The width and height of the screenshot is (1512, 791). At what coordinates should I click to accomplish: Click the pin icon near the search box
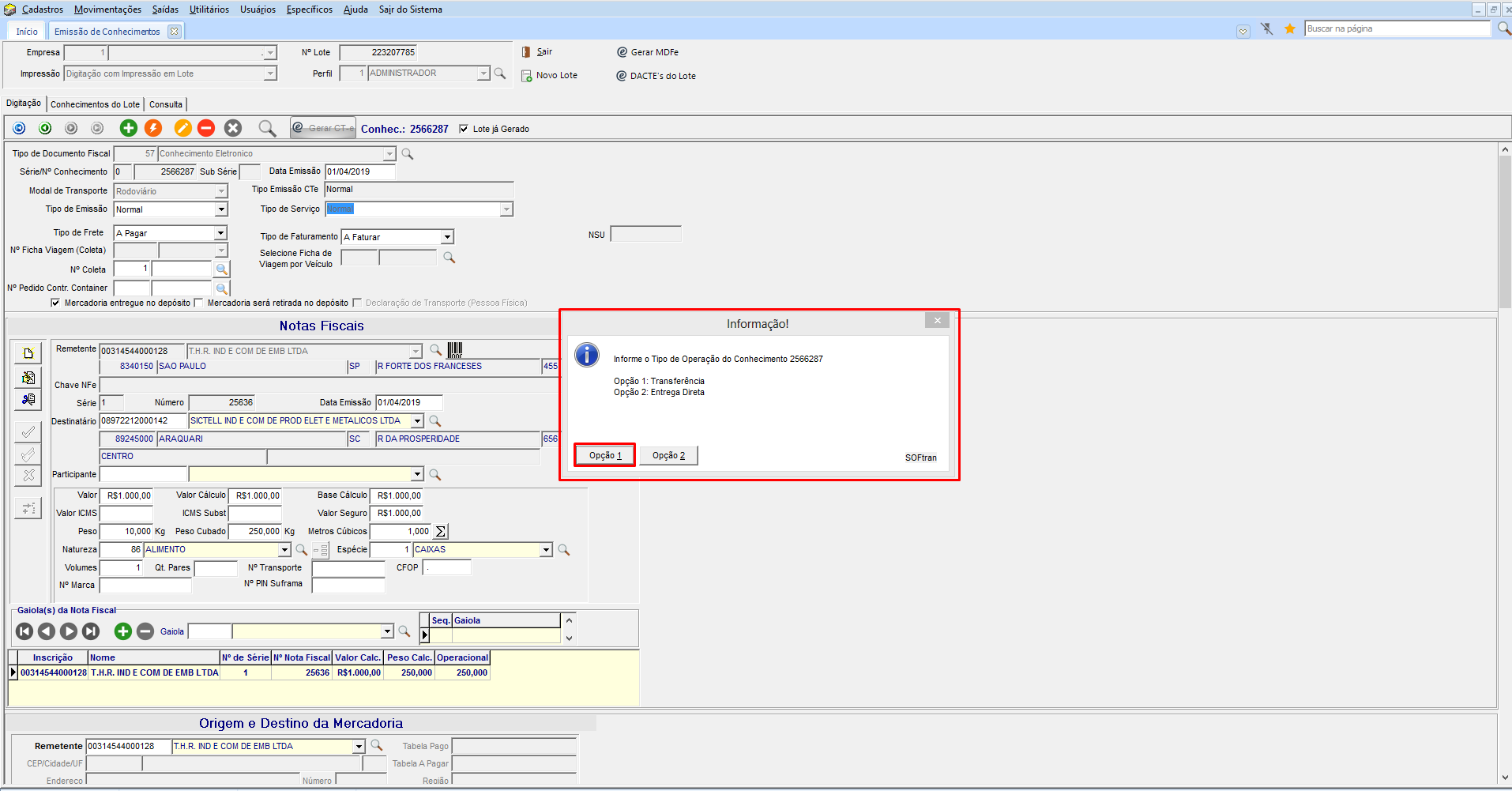pos(1267,29)
